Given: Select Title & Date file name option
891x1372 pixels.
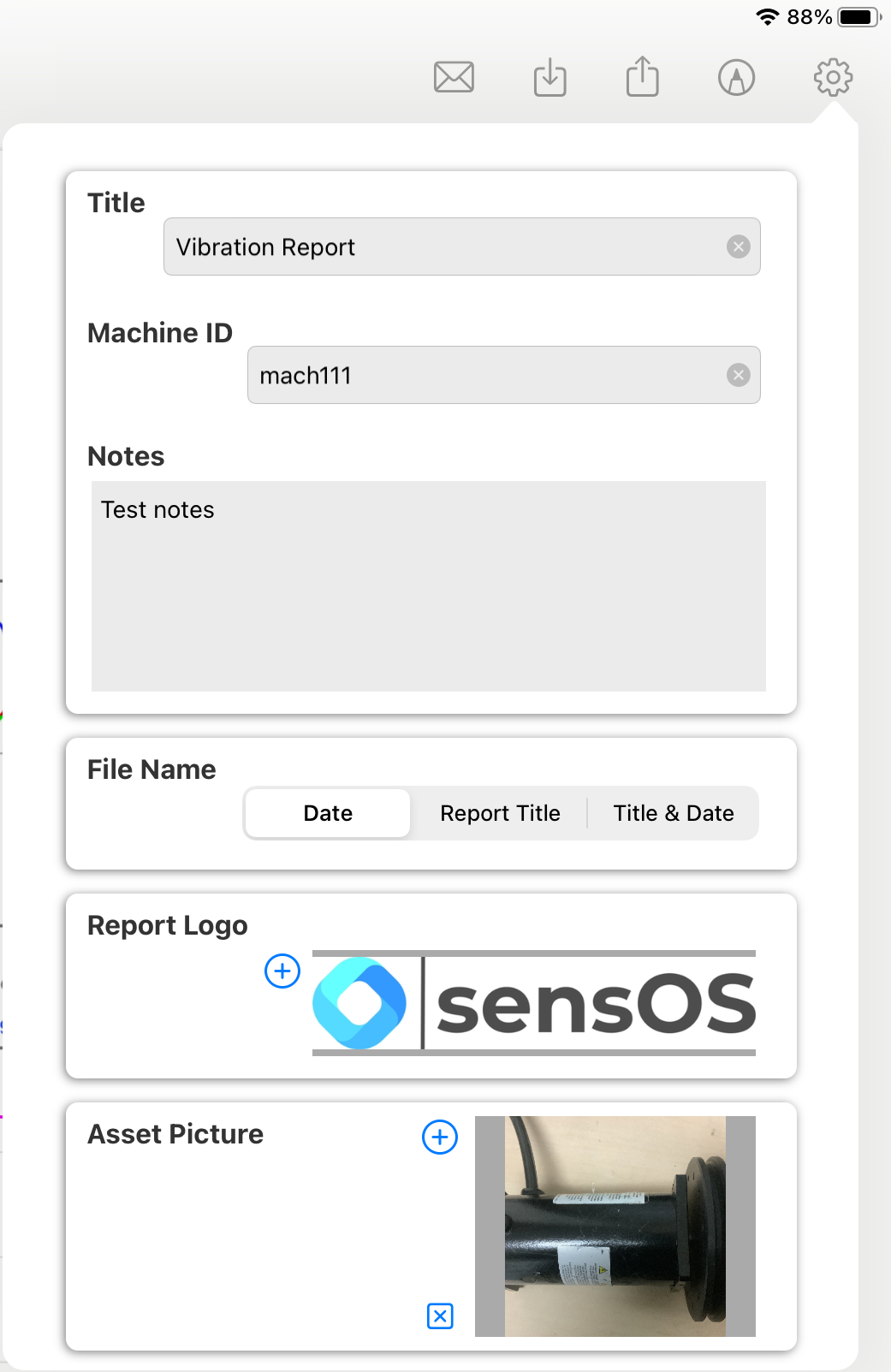Looking at the screenshot, I should tap(674, 813).
